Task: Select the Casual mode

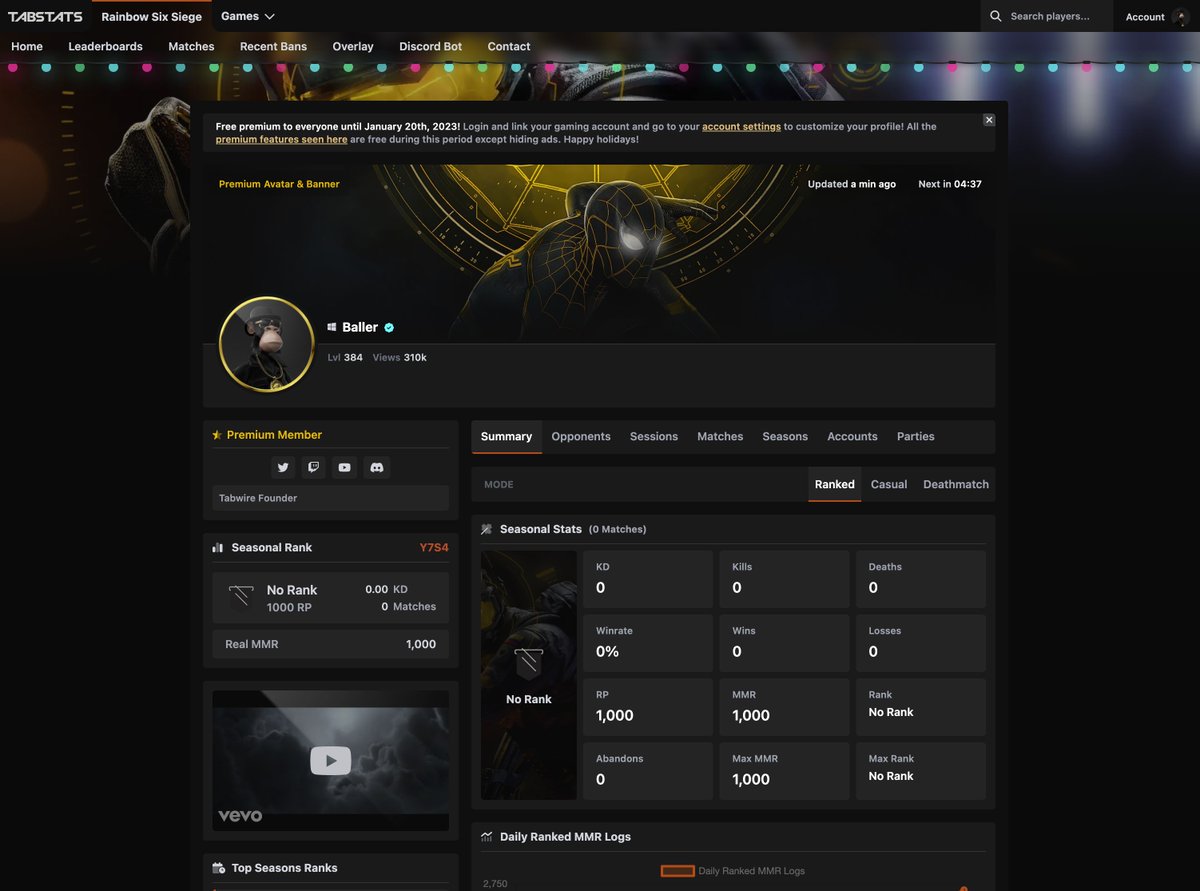Action: (889, 484)
